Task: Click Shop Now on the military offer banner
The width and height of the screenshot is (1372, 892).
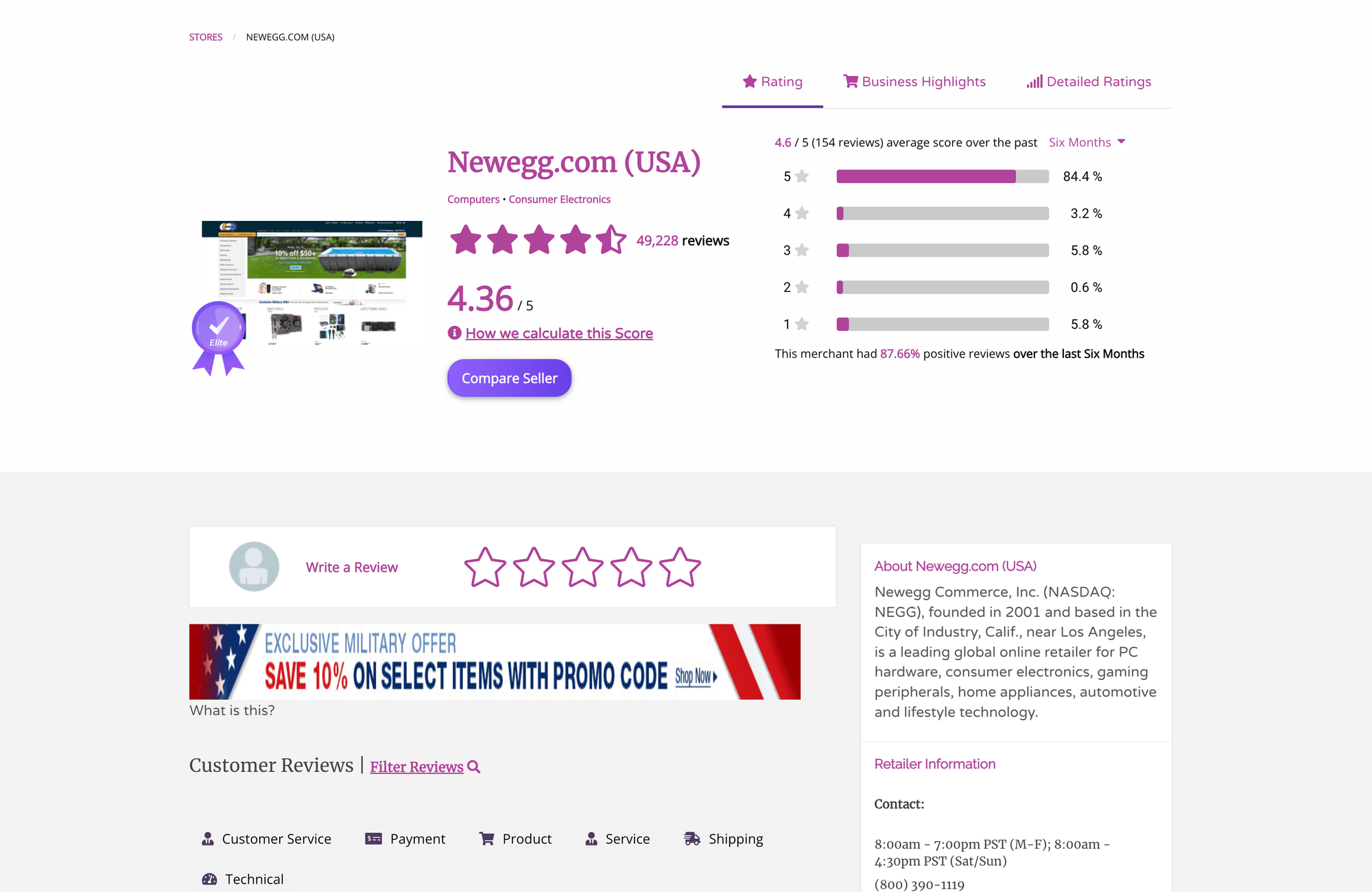Action: 694,676
